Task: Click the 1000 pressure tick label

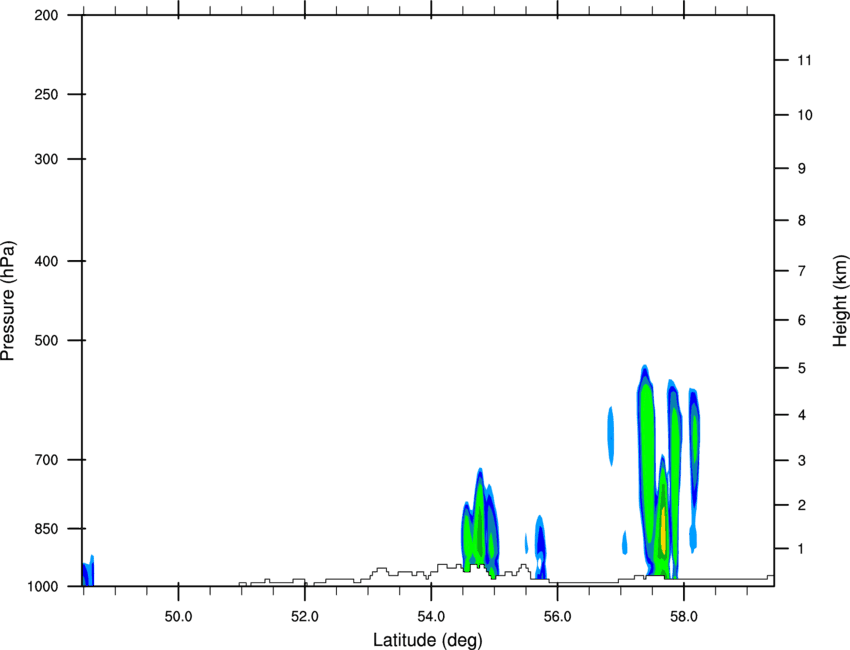Action: pyautogui.click(x=42, y=586)
